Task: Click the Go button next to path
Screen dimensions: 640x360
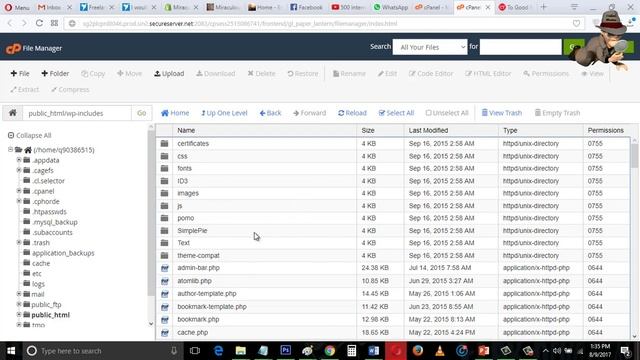Action: tap(142, 113)
